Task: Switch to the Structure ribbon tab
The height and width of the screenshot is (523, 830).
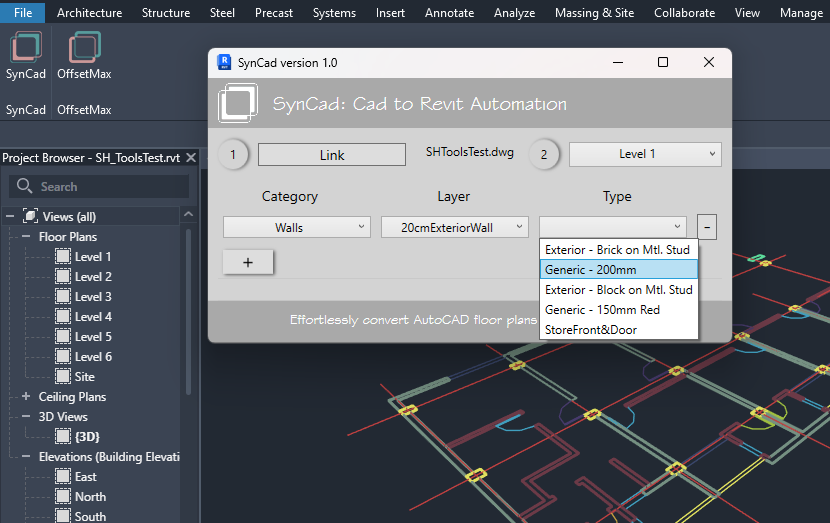Action: 166,13
